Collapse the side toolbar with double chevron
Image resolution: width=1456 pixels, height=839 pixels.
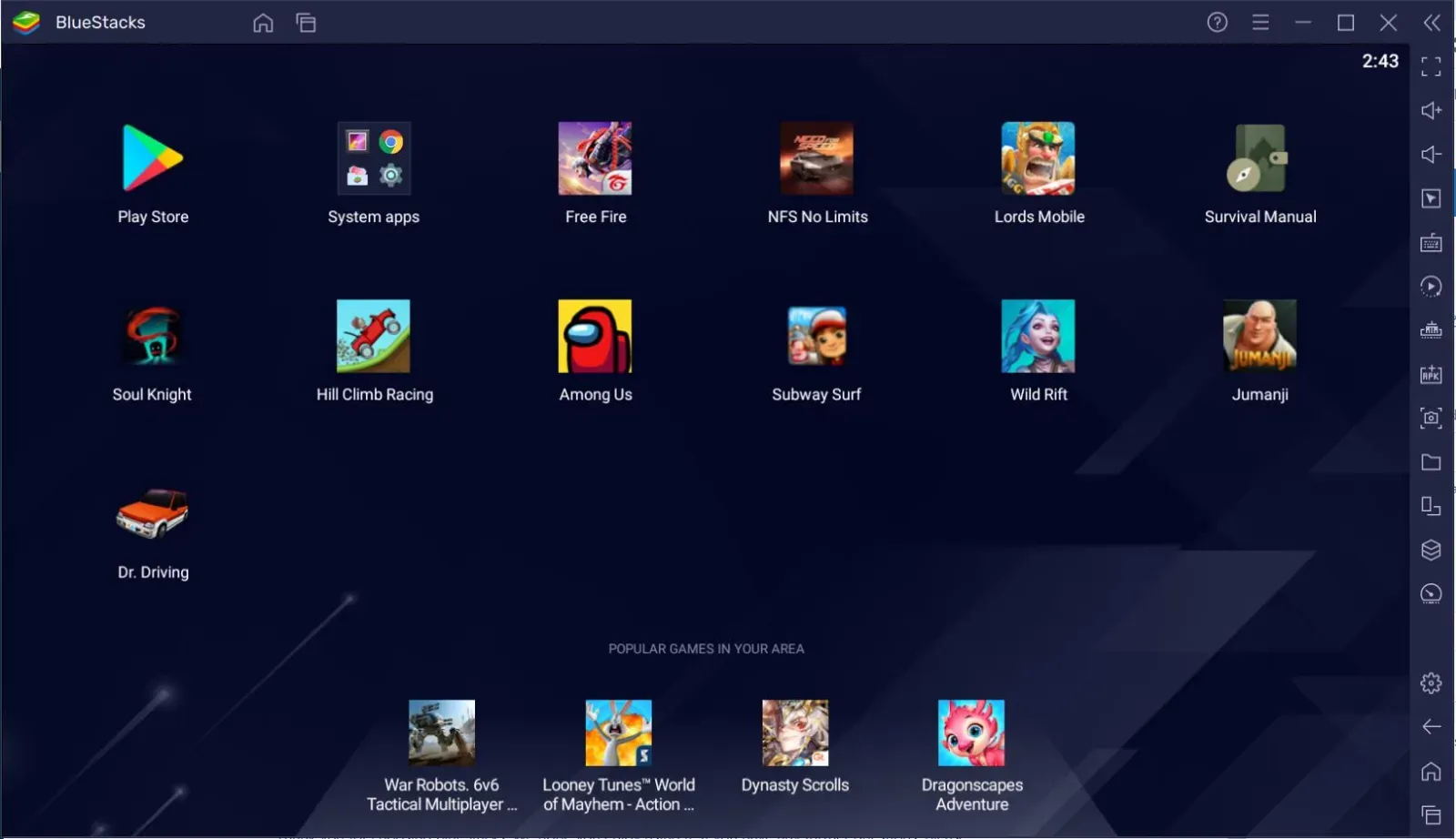pyautogui.click(x=1432, y=22)
